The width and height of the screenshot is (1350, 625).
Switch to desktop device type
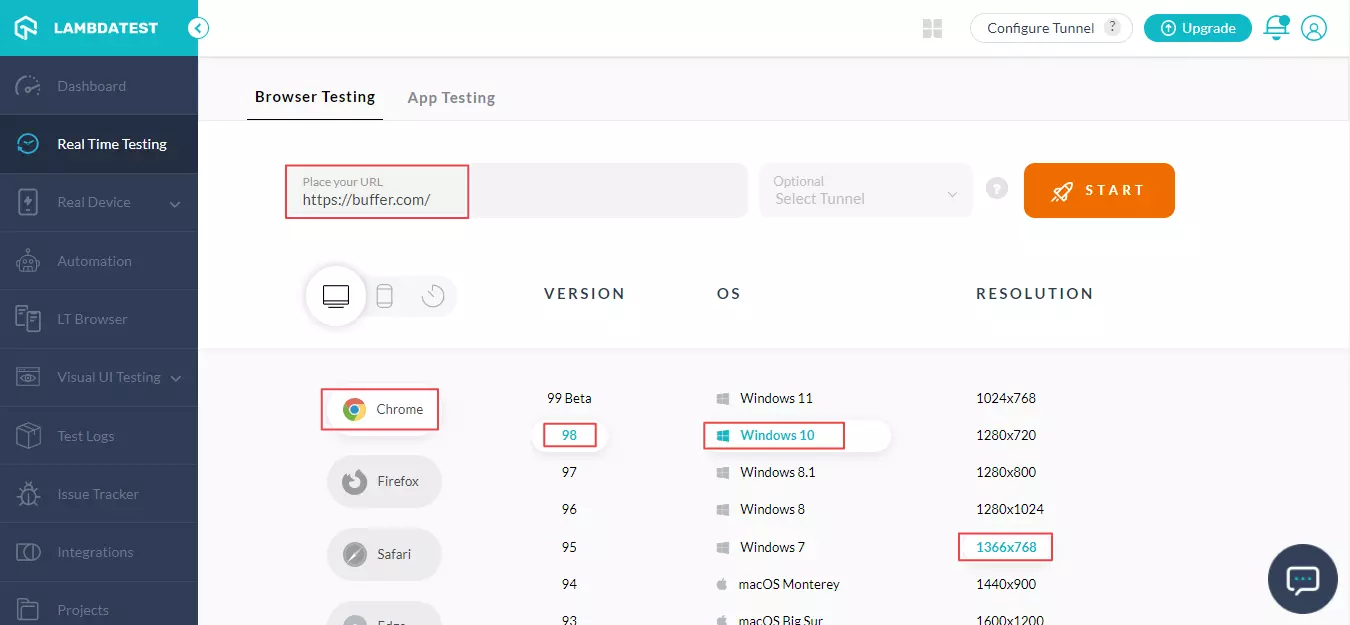pyautogui.click(x=336, y=296)
